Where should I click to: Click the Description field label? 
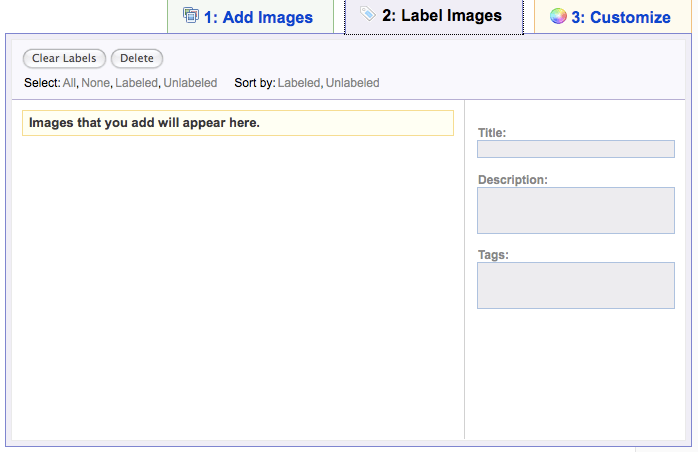click(512, 179)
